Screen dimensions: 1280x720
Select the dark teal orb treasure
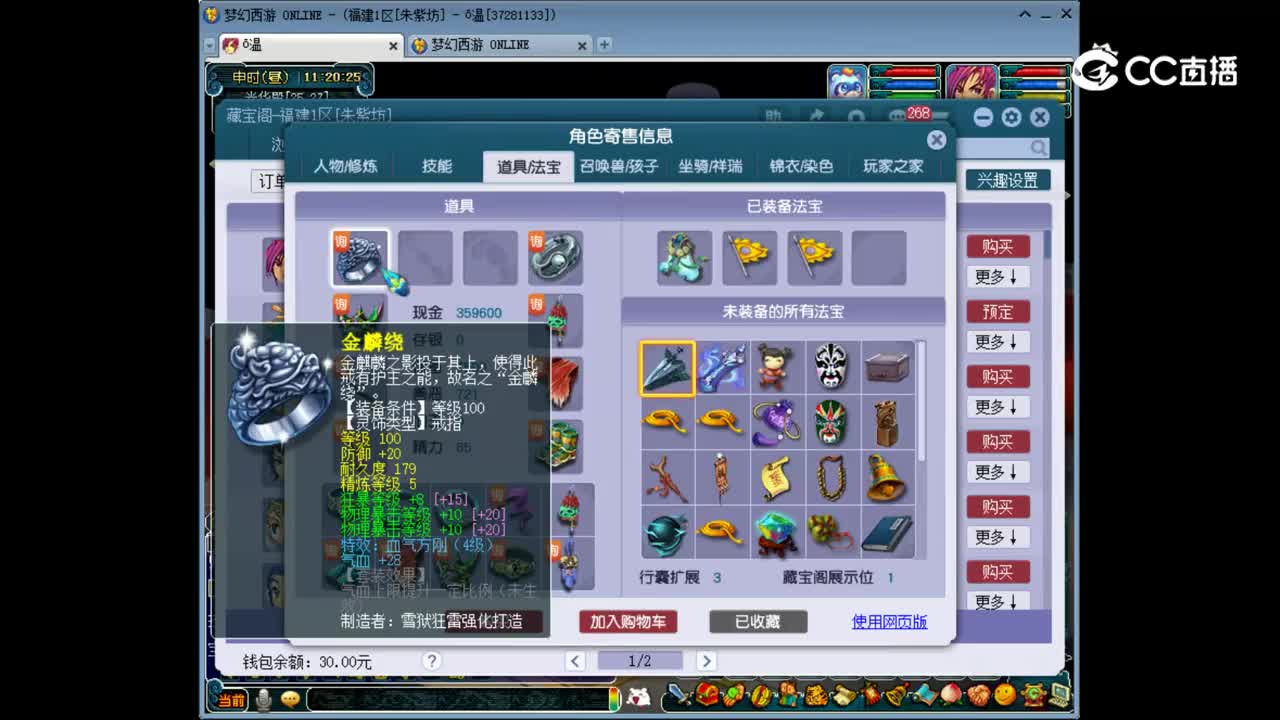click(667, 533)
